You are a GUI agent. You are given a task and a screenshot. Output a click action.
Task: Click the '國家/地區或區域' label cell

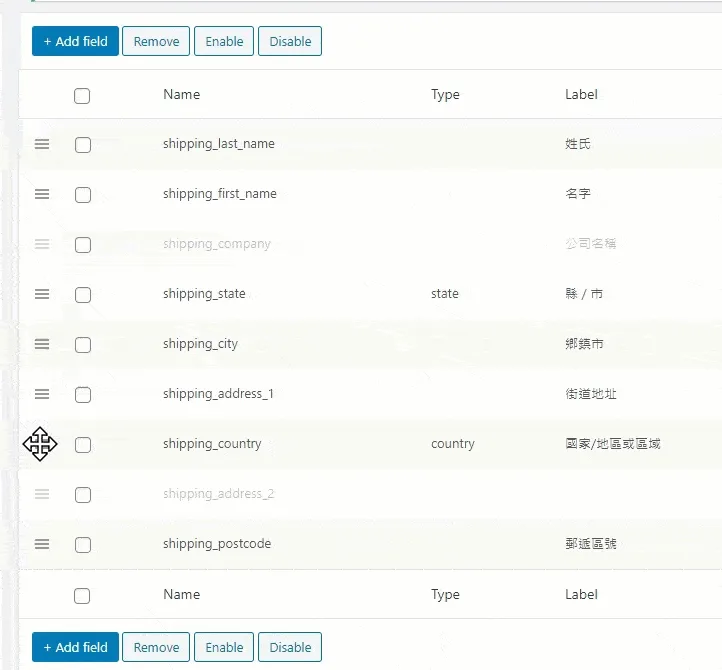coord(613,444)
